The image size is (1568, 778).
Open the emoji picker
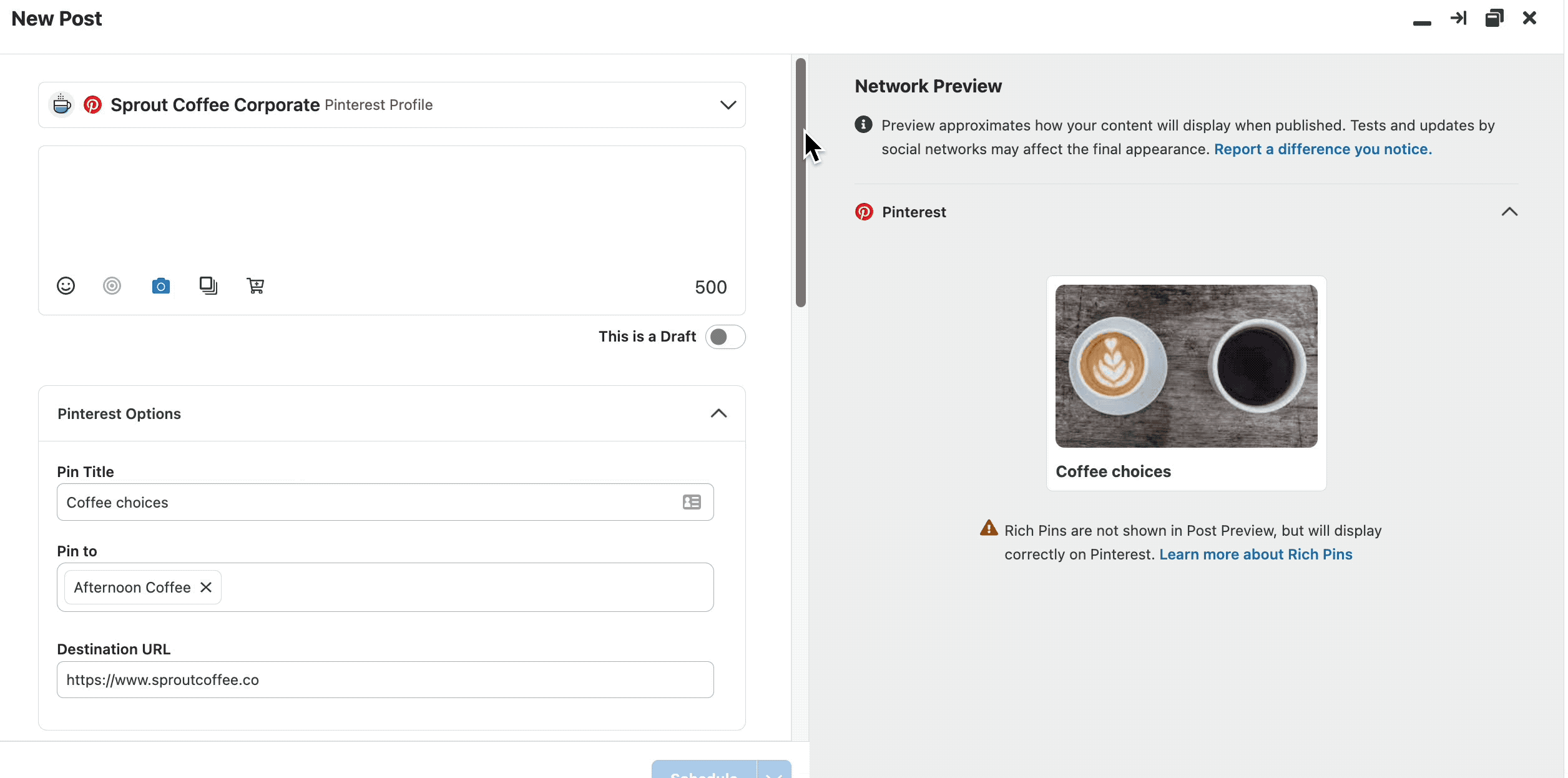pos(66,286)
